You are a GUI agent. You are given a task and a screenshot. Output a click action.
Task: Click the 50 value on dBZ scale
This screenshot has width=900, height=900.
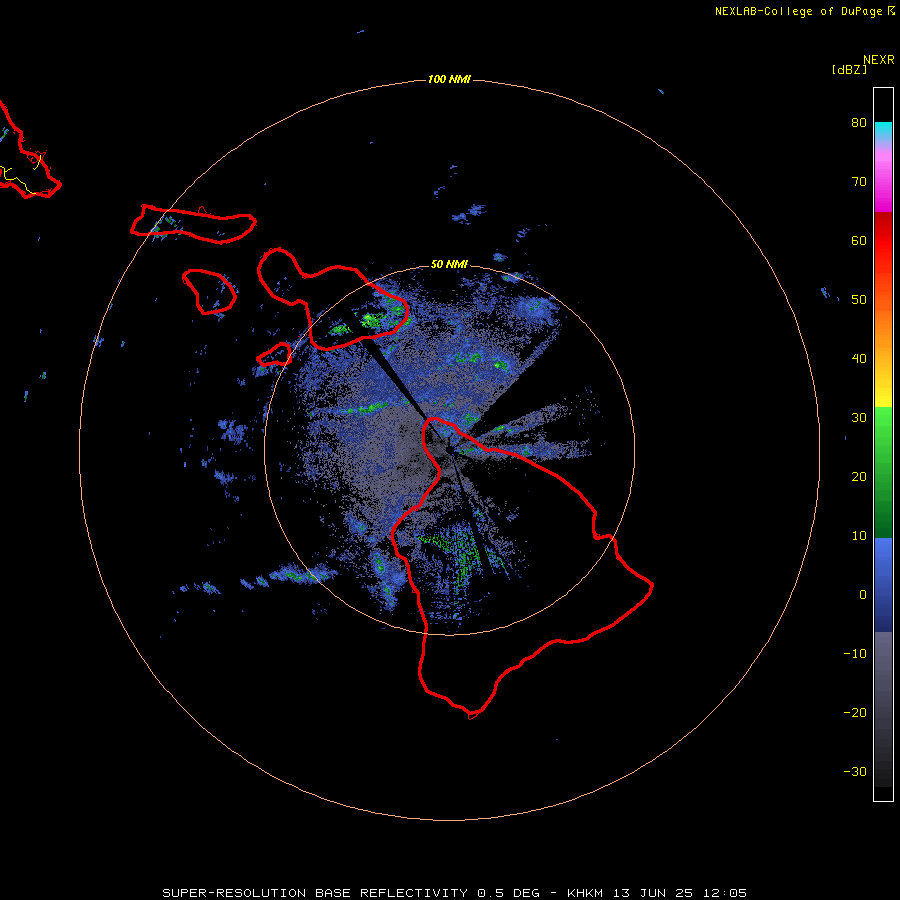click(859, 300)
